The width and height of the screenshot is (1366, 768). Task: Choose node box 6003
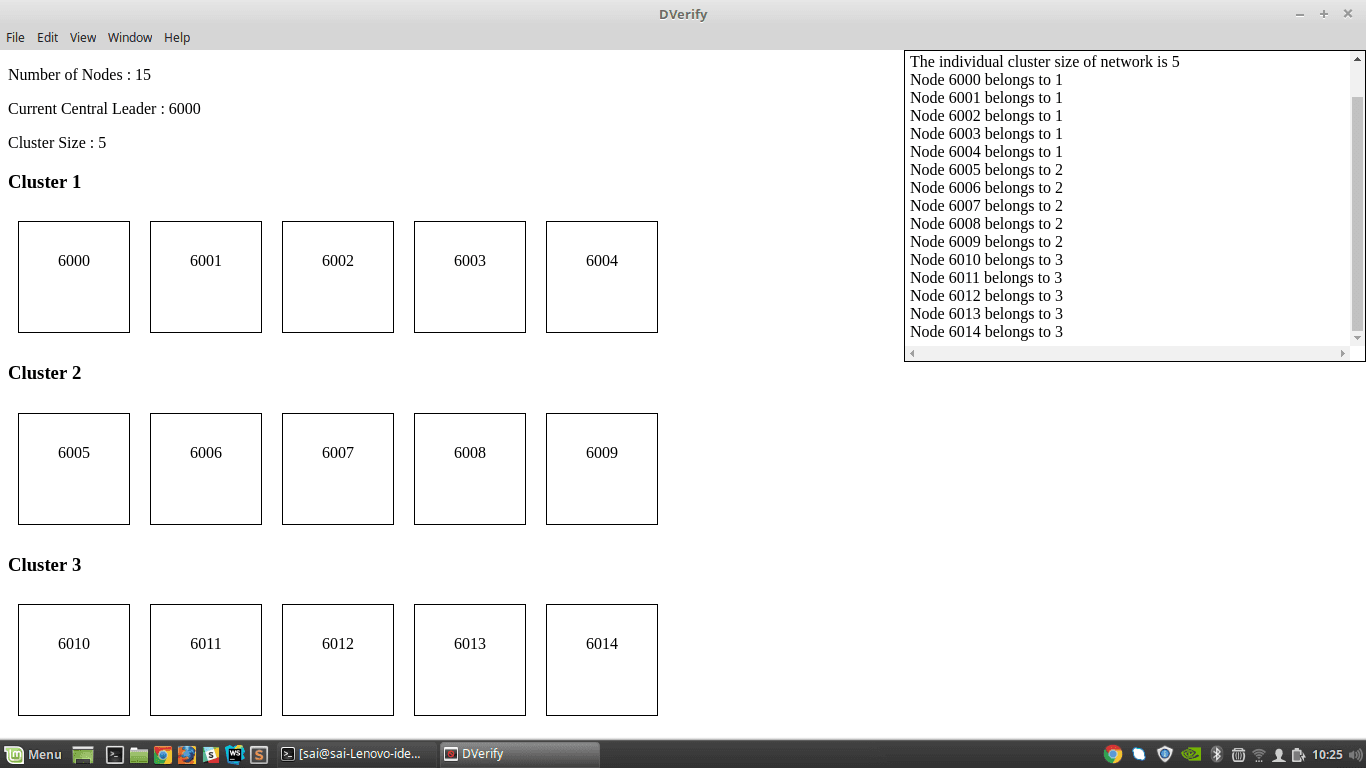470,277
